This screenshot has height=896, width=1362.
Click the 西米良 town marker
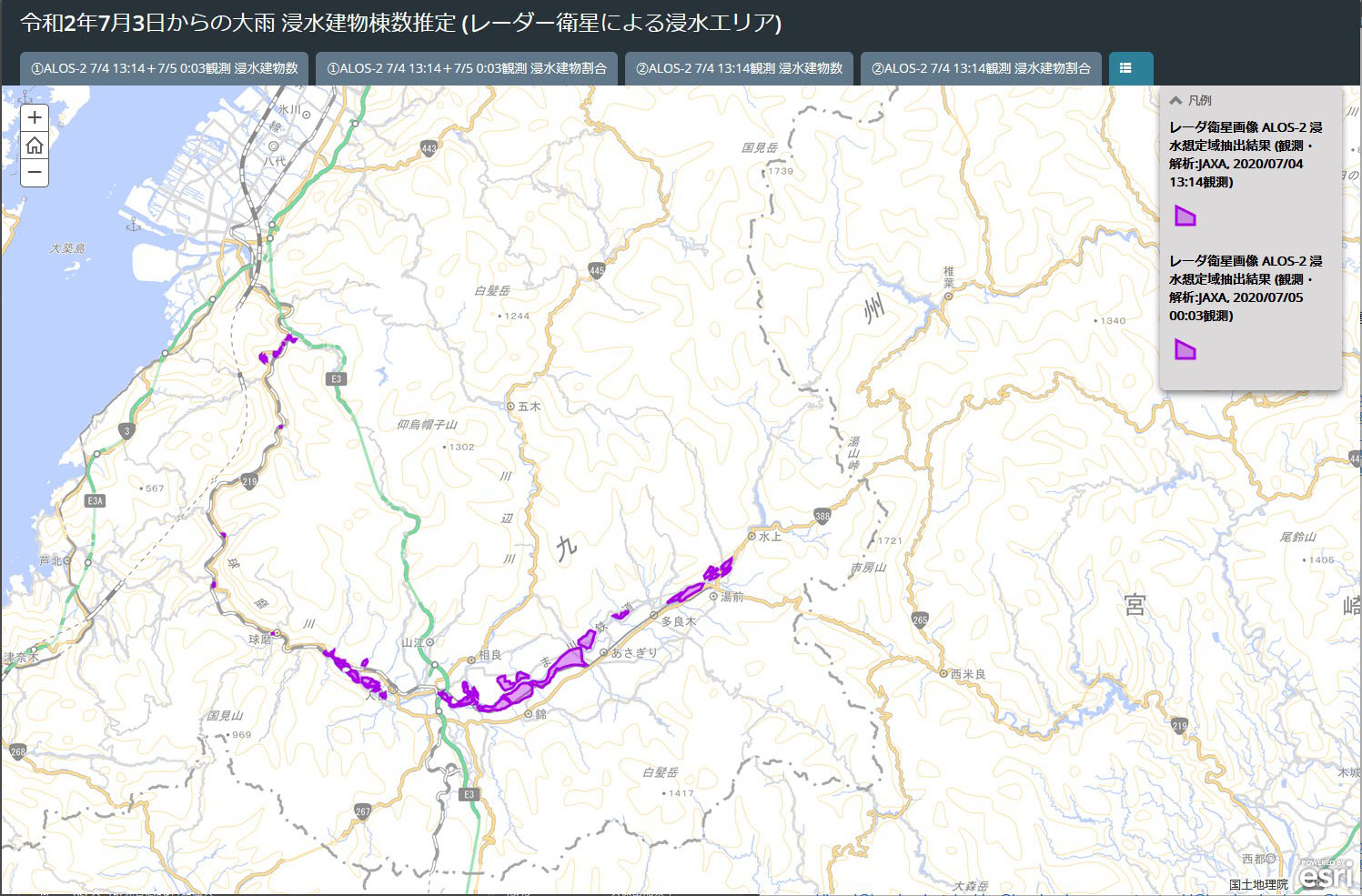(x=943, y=673)
